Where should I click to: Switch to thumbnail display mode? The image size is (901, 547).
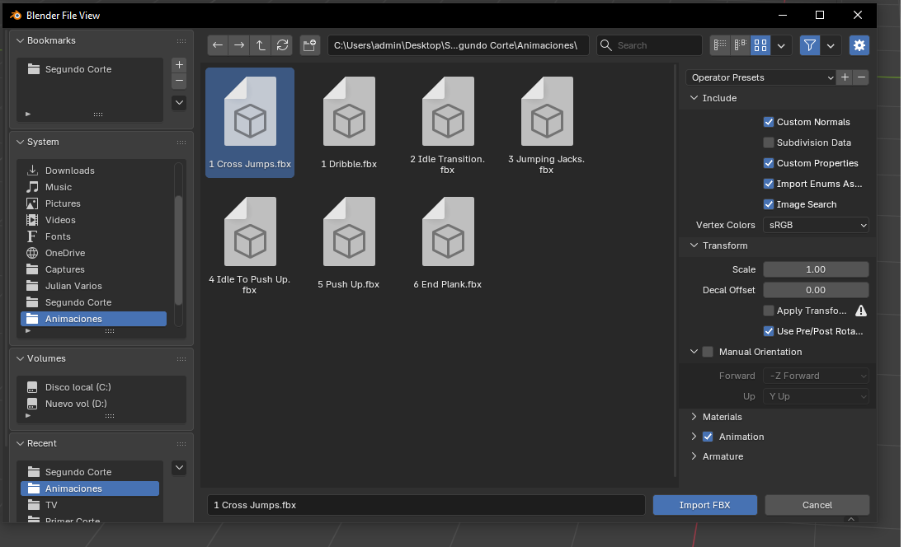tap(761, 45)
